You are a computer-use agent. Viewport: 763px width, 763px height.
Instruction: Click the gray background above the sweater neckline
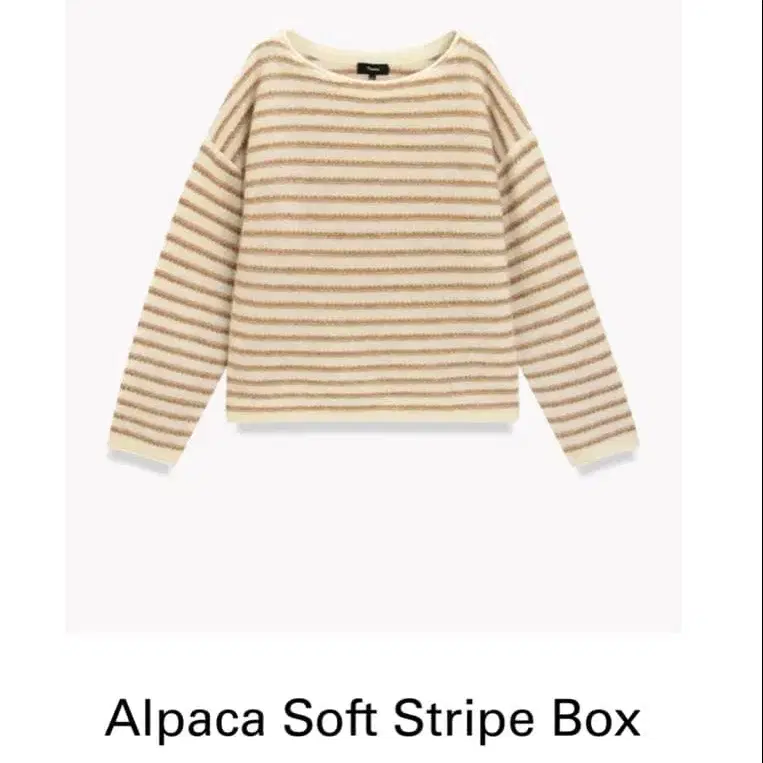coord(373,15)
